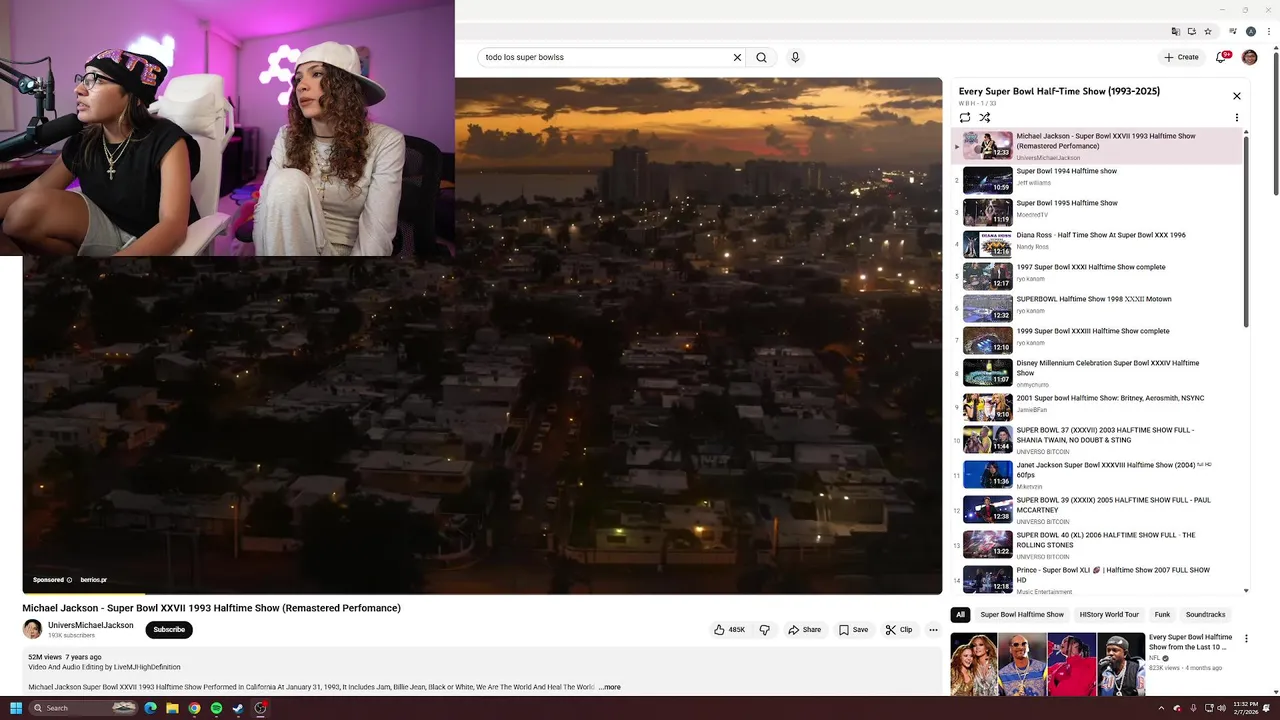The height and width of the screenshot is (720, 1280).
Task: Play 'Super Bowl 1994 Halftime show' from playlist
Action: (1097, 180)
